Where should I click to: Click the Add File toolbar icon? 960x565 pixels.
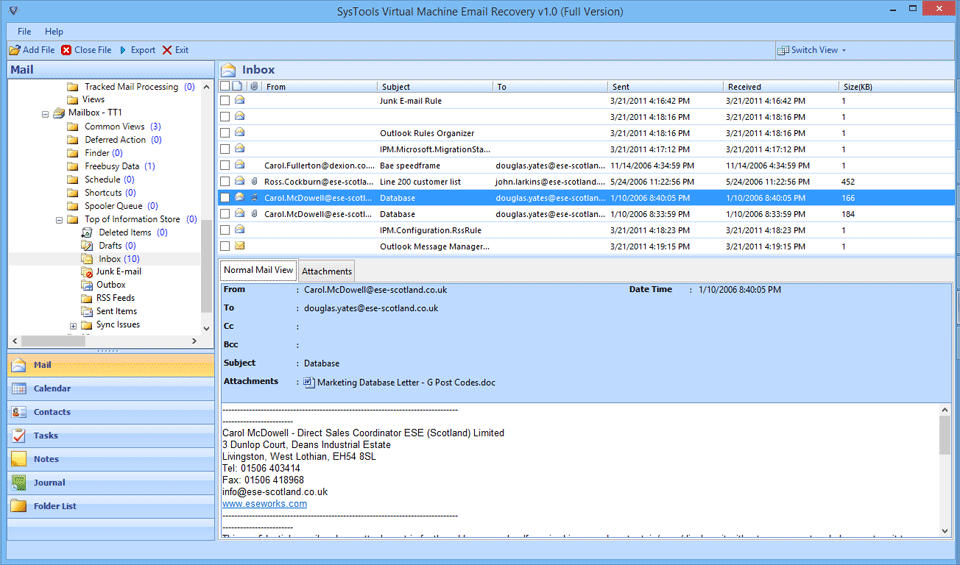[x=15, y=50]
